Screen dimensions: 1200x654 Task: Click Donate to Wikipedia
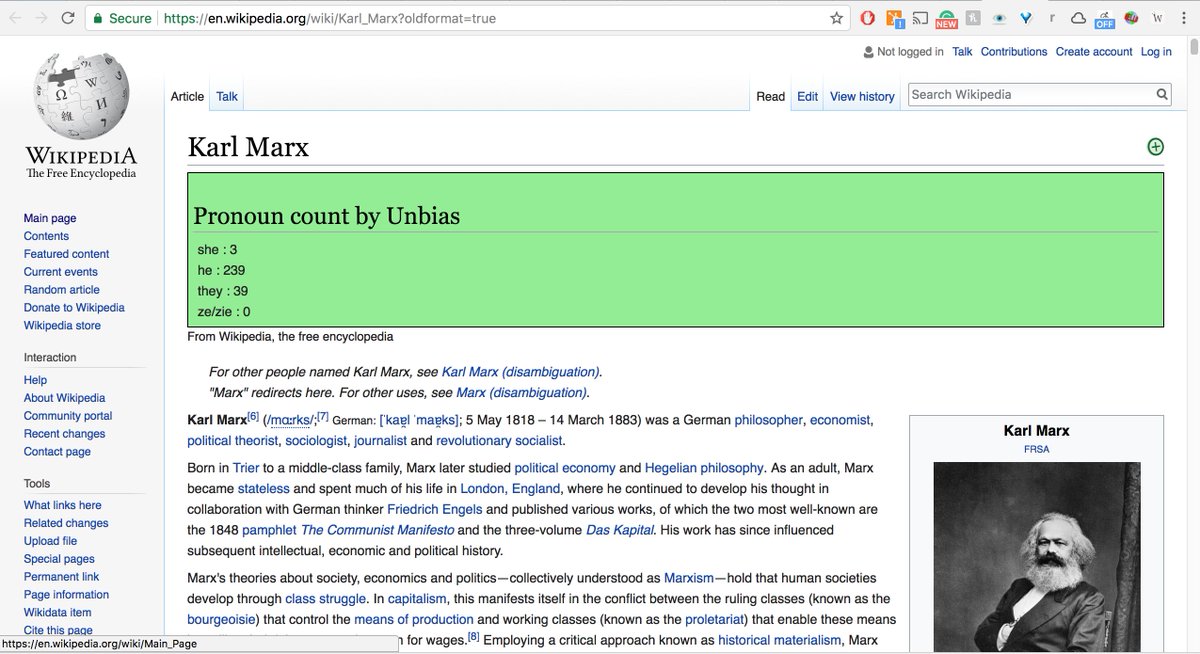[74, 308]
